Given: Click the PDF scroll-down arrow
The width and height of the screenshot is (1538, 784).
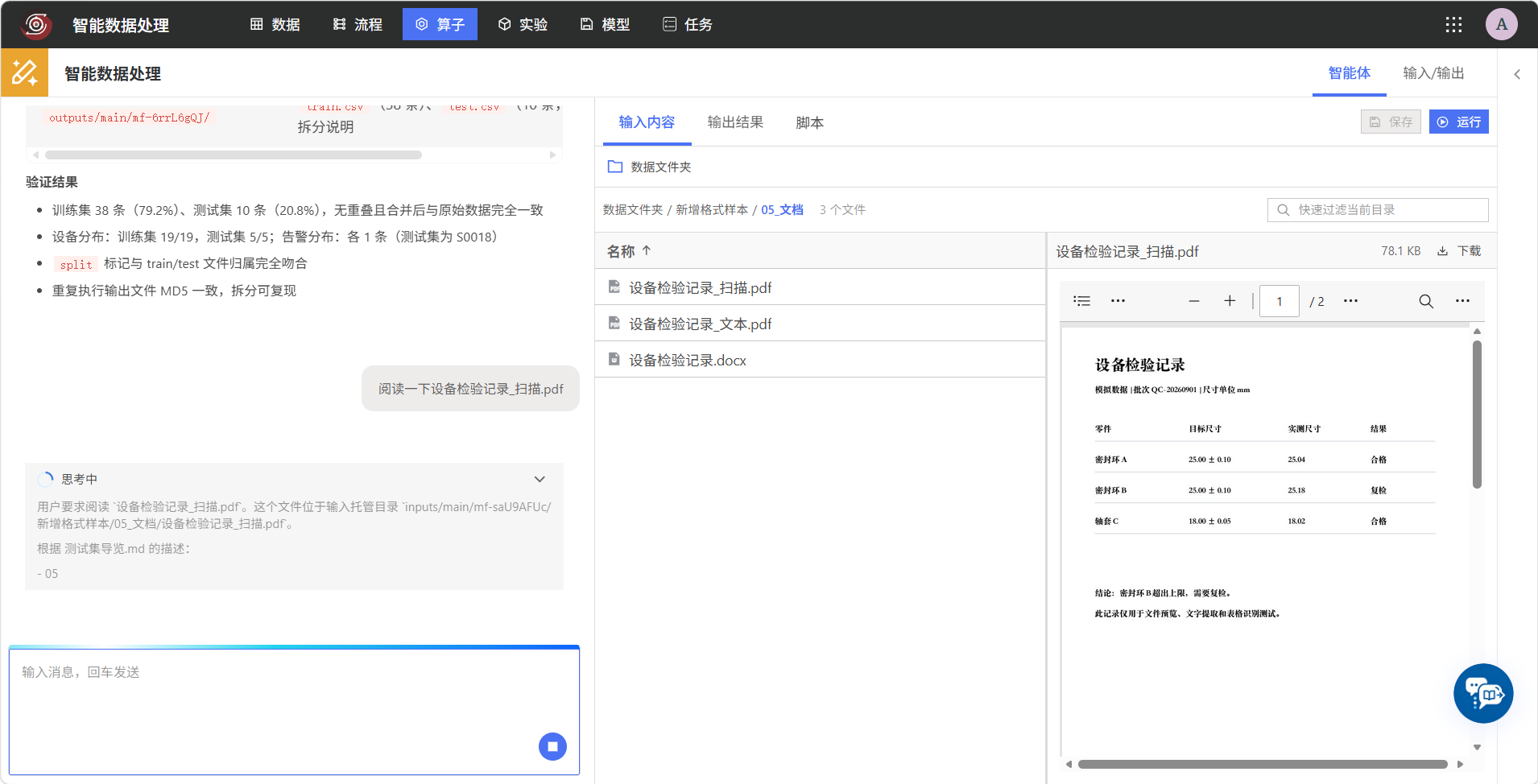Looking at the screenshot, I should [x=1477, y=747].
